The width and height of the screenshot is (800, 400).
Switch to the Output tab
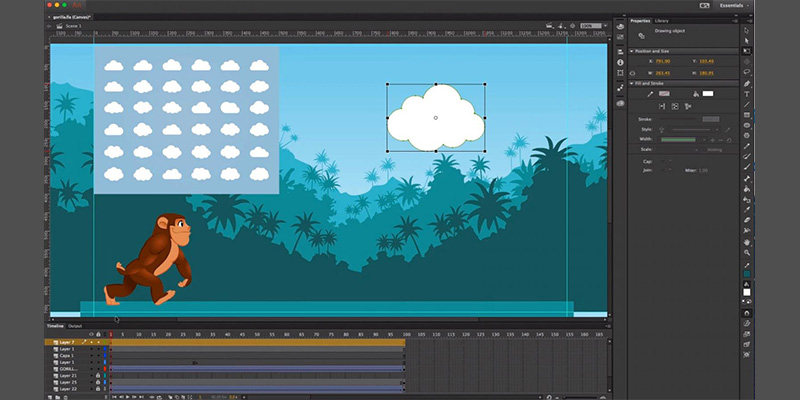(x=75, y=326)
